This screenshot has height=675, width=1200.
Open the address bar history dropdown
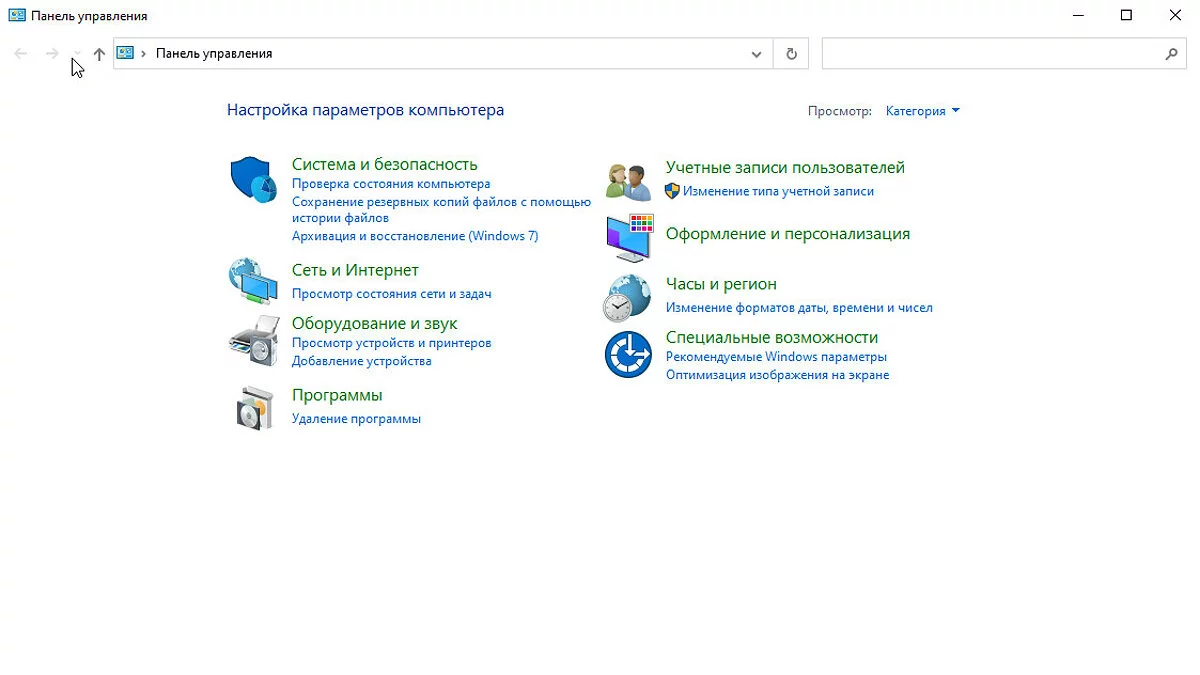(x=757, y=54)
